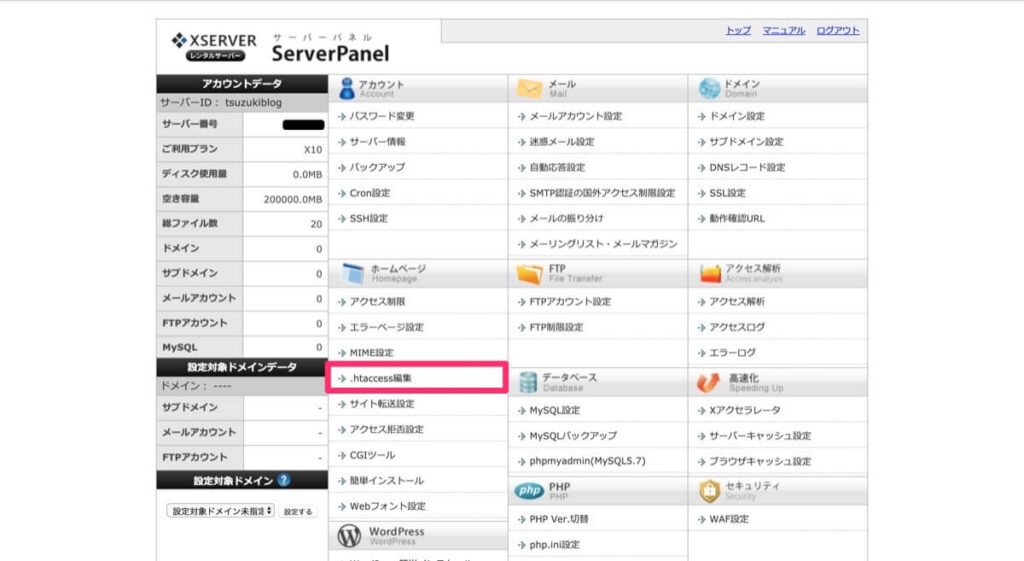Open PHP Ver.切替
Image resolution: width=1024 pixels, height=561 pixels.
[x=559, y=519]
